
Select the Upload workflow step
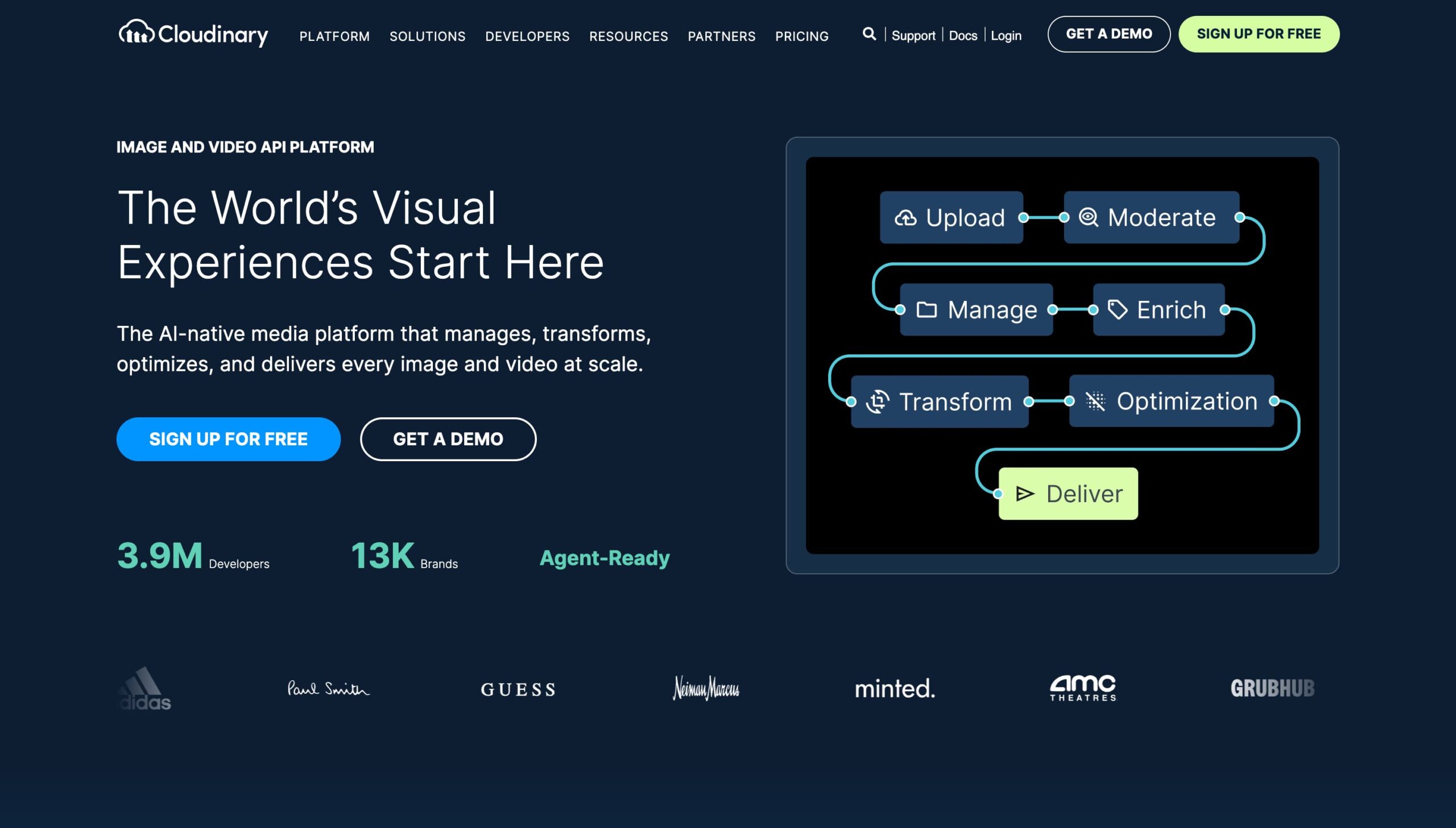[x=952, y=217]
